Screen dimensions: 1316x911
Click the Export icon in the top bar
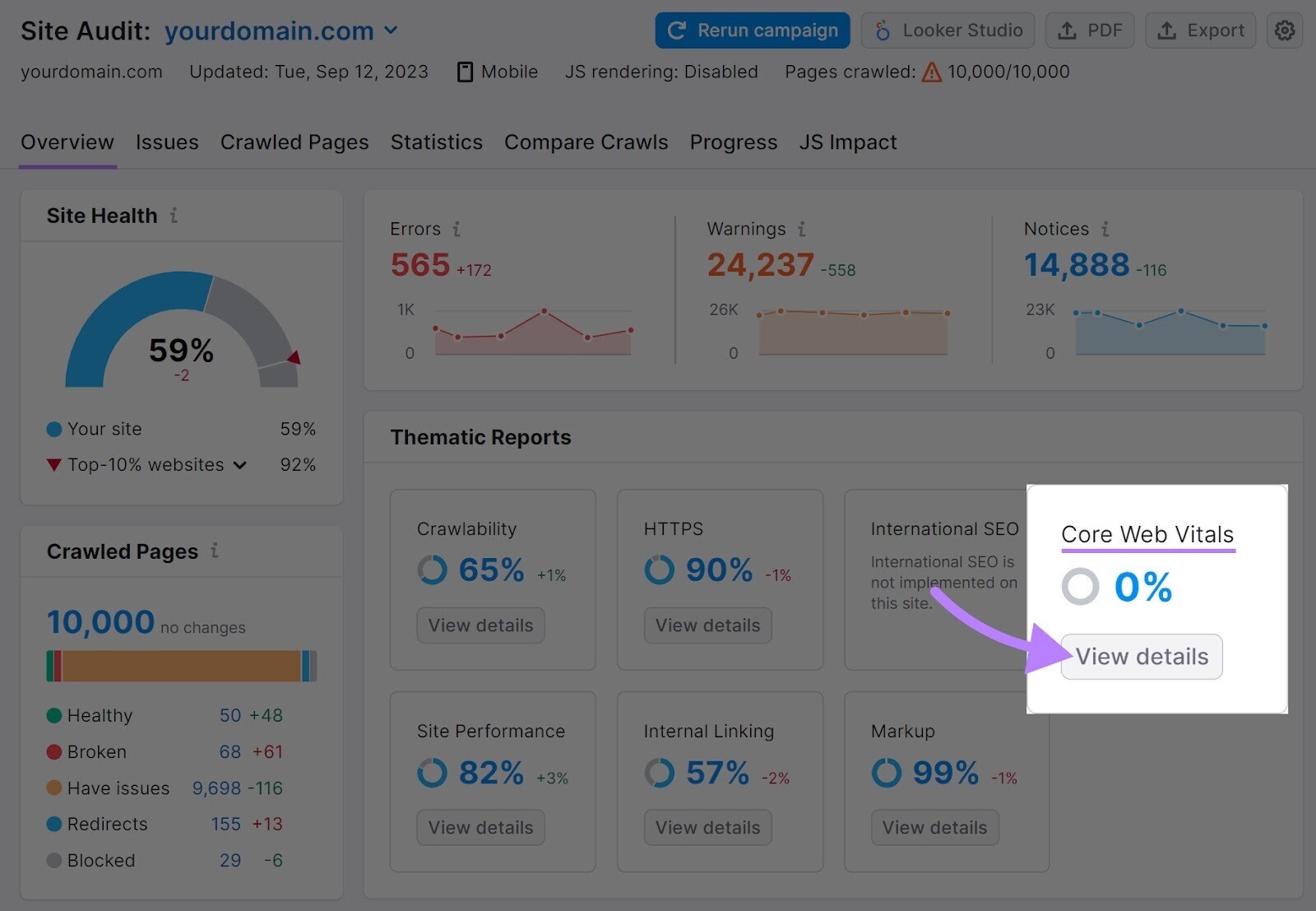click(1167, 30)
